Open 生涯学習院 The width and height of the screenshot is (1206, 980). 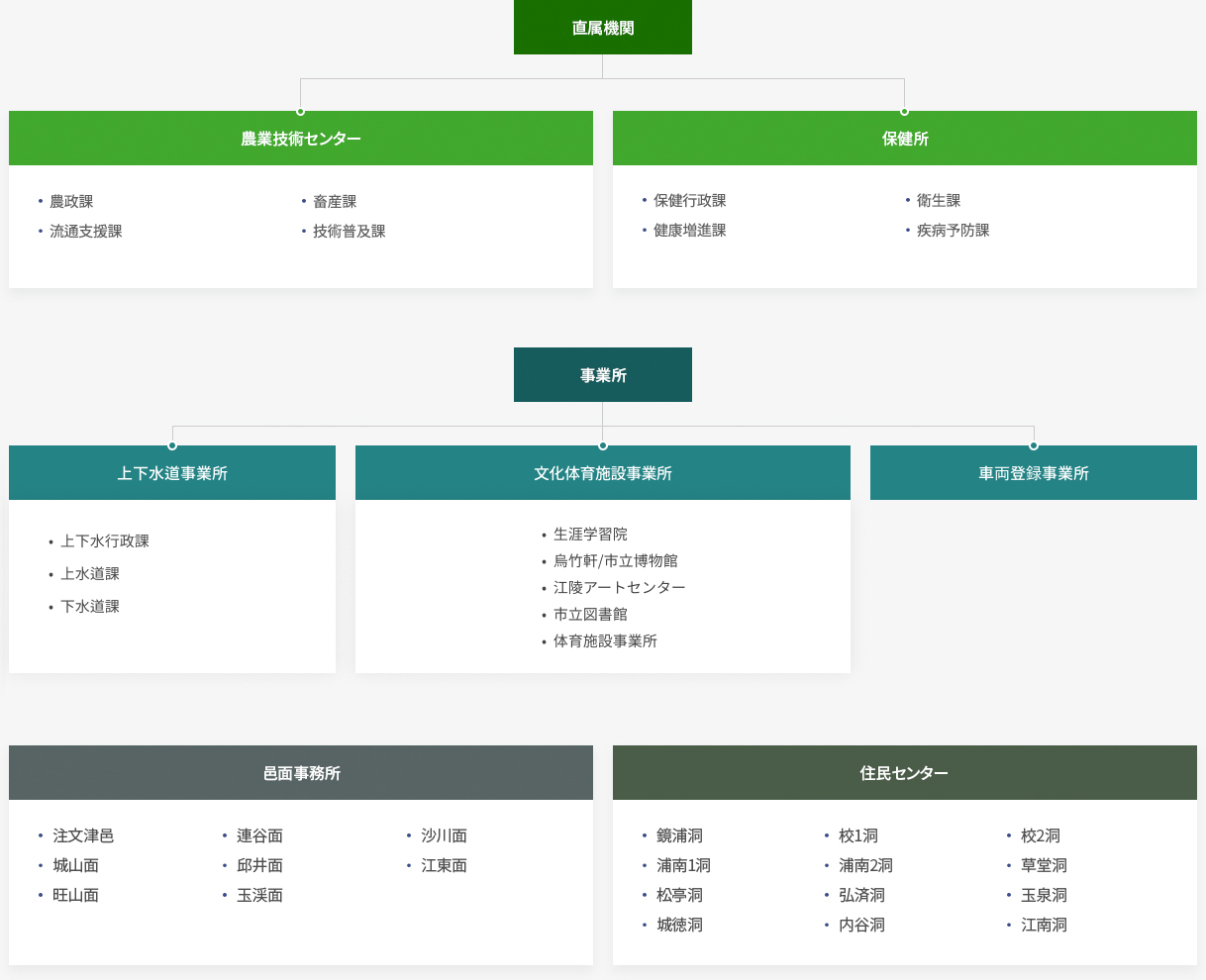click(590, 534)
